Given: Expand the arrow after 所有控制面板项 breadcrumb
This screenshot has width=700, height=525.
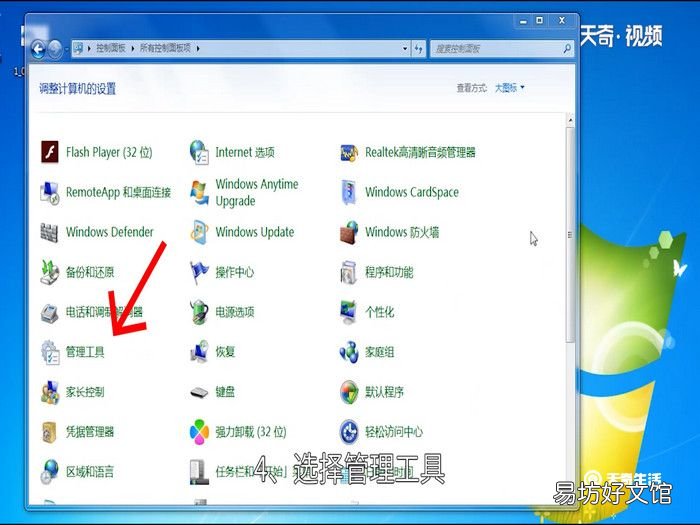Looking at the screenshot, I should point(198,48).
